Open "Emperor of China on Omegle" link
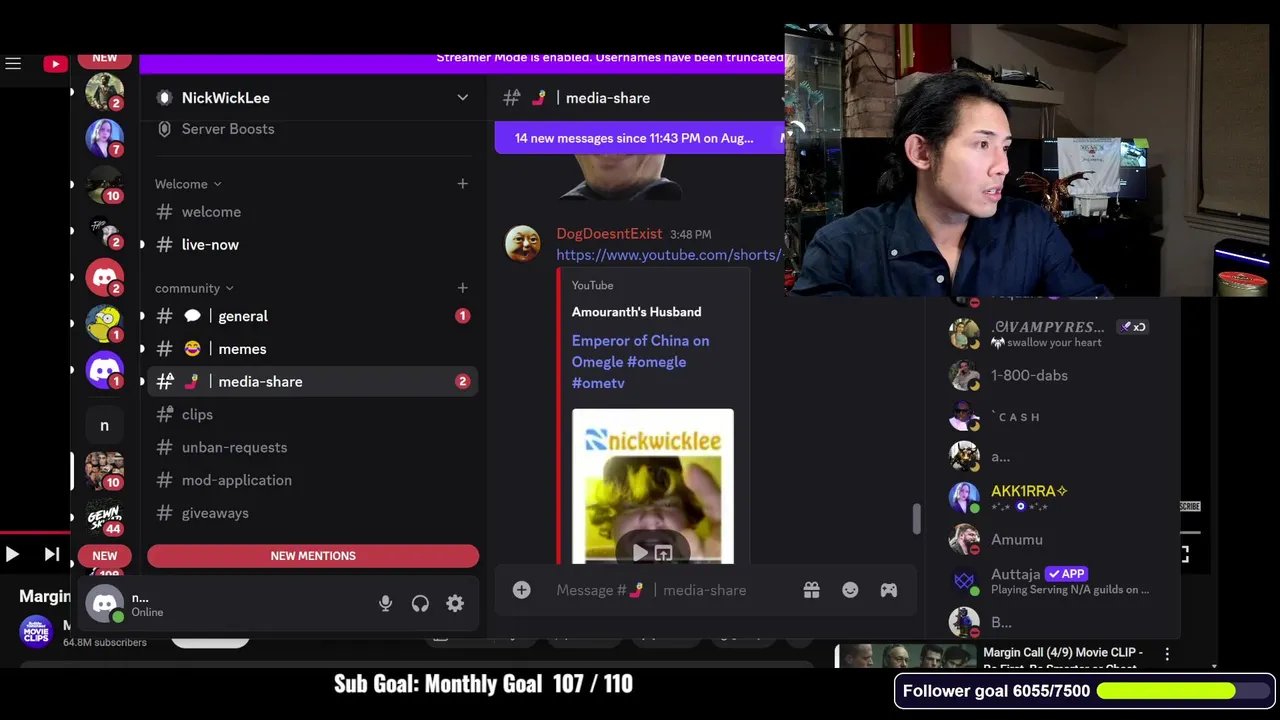 click(641, 362)
